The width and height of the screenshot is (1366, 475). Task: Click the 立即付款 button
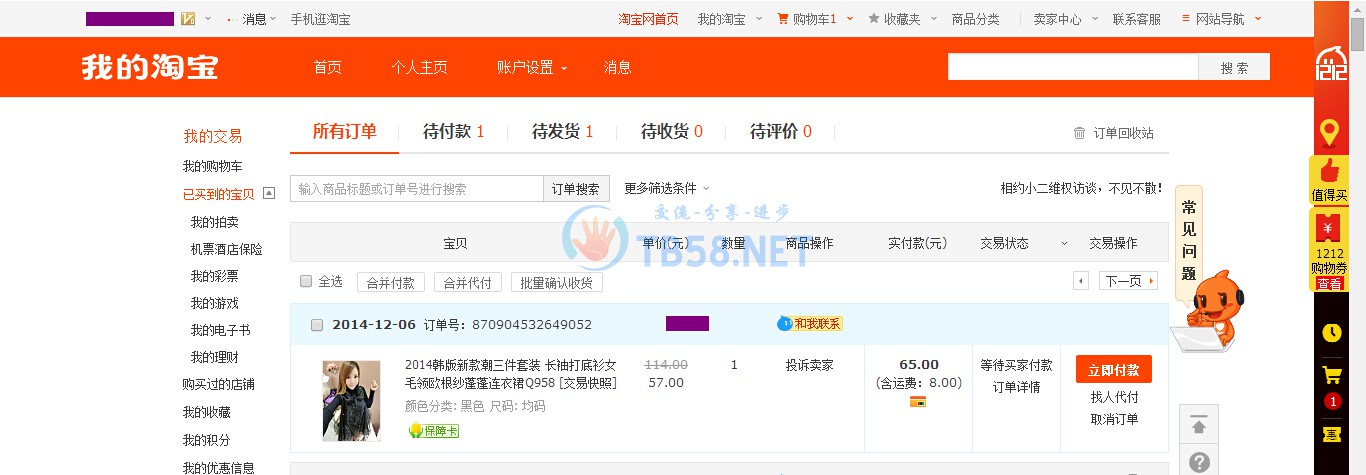pyautogui.click(x=1114, y=369)
